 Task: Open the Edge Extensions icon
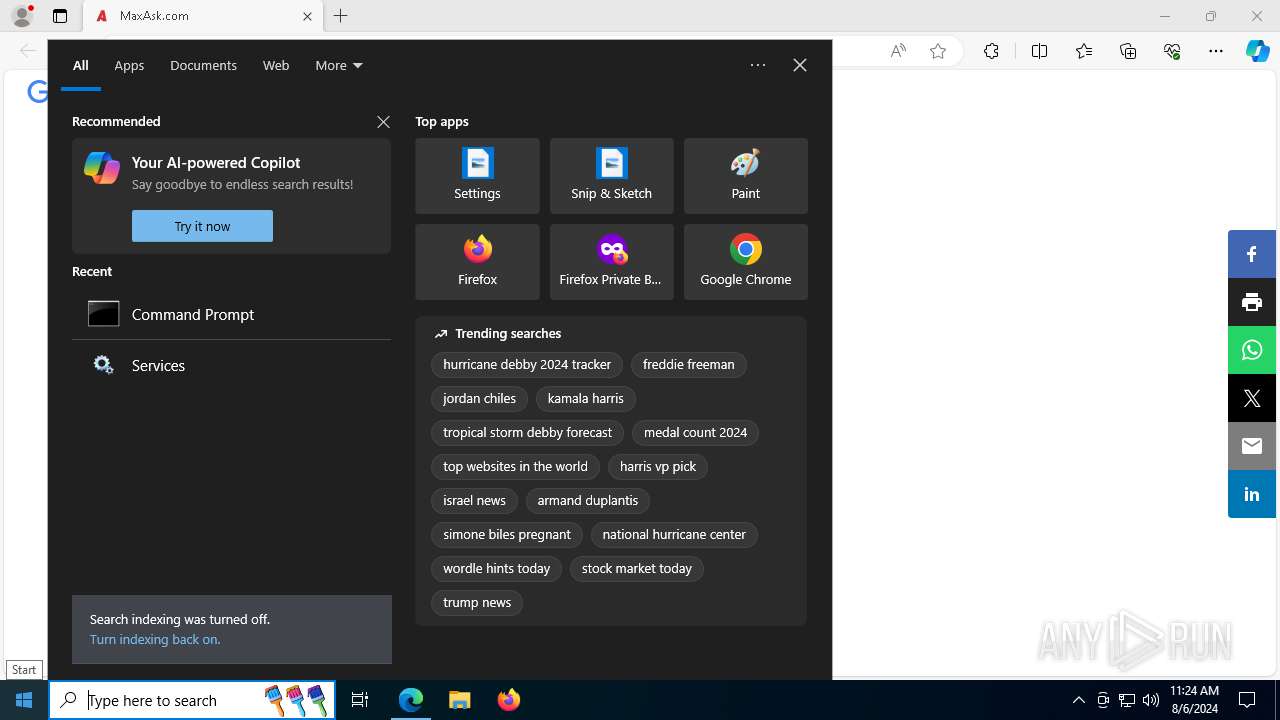(991, 51)
